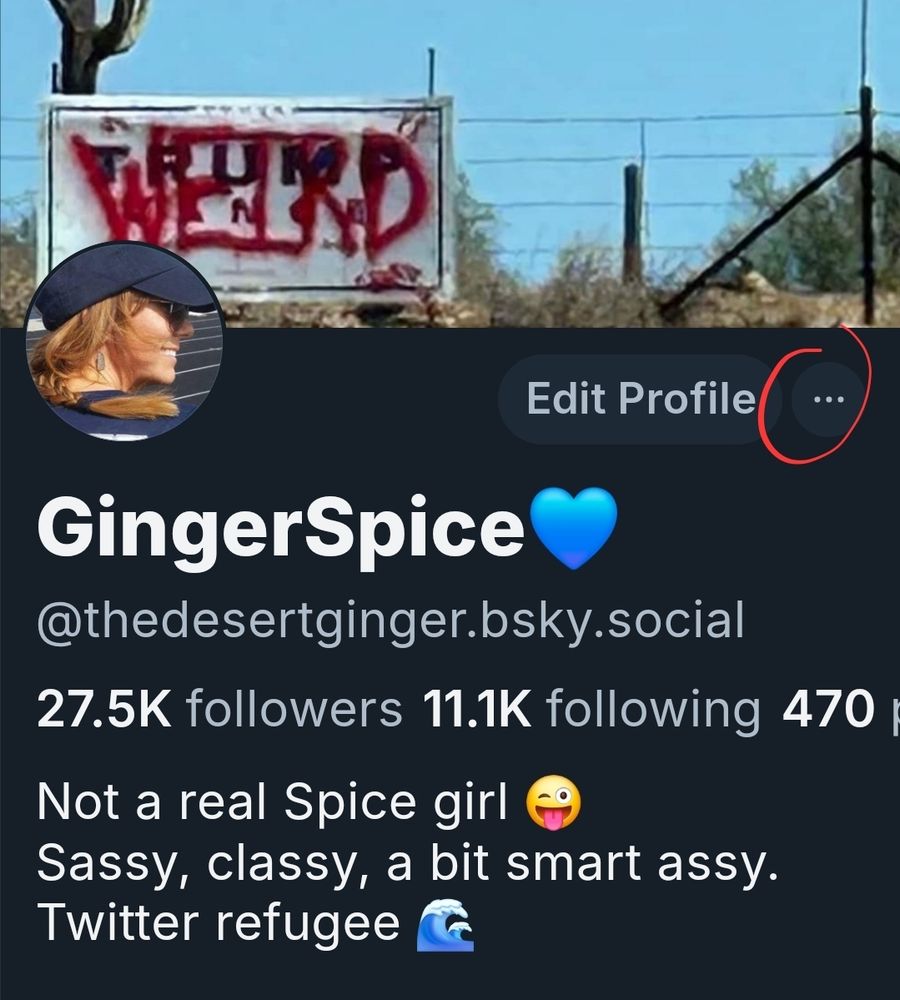
Task: Click the wooden fence post in banner
Action: point(633,223)
